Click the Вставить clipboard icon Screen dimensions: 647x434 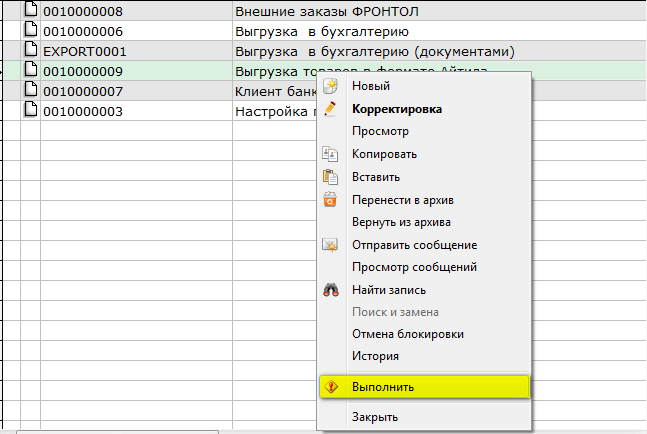coord(330,177)
